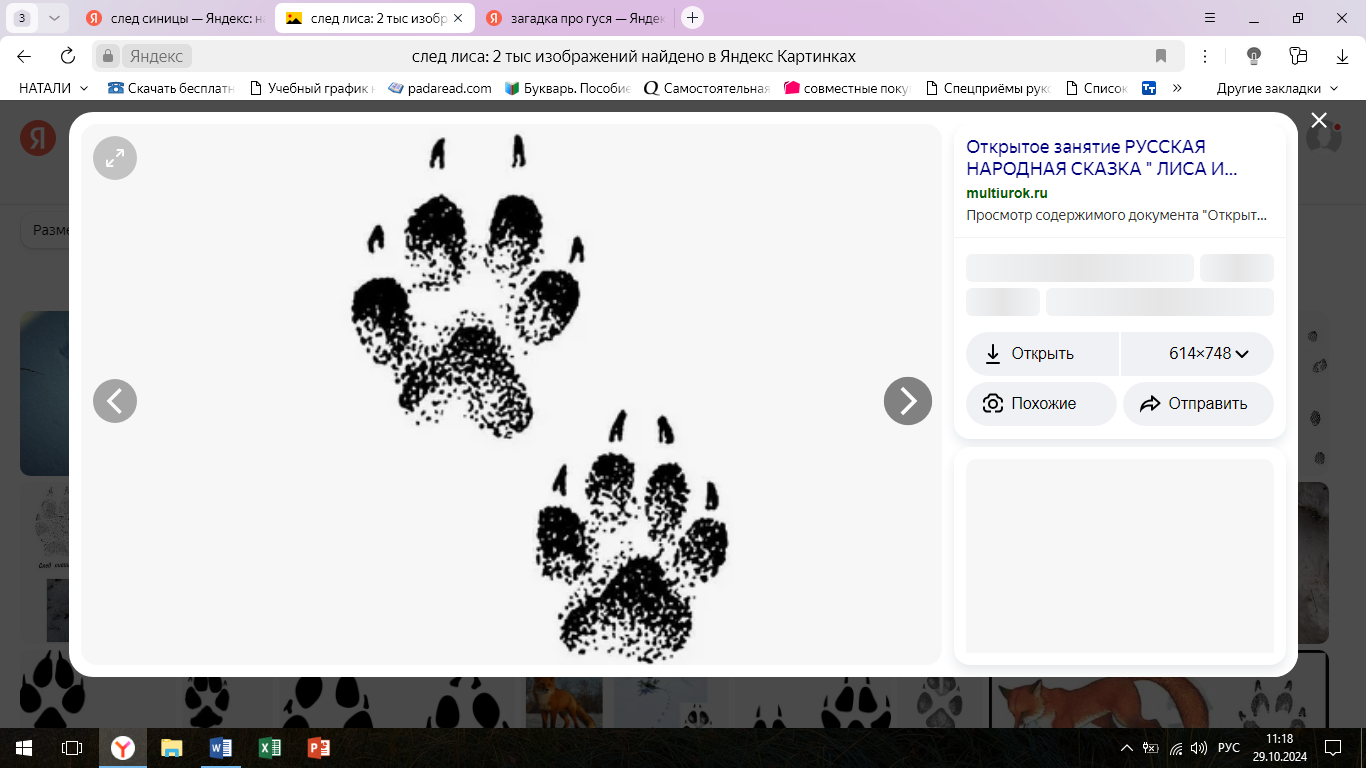
Task: Launch Word from the taskbar
Action: click(221, 748)
